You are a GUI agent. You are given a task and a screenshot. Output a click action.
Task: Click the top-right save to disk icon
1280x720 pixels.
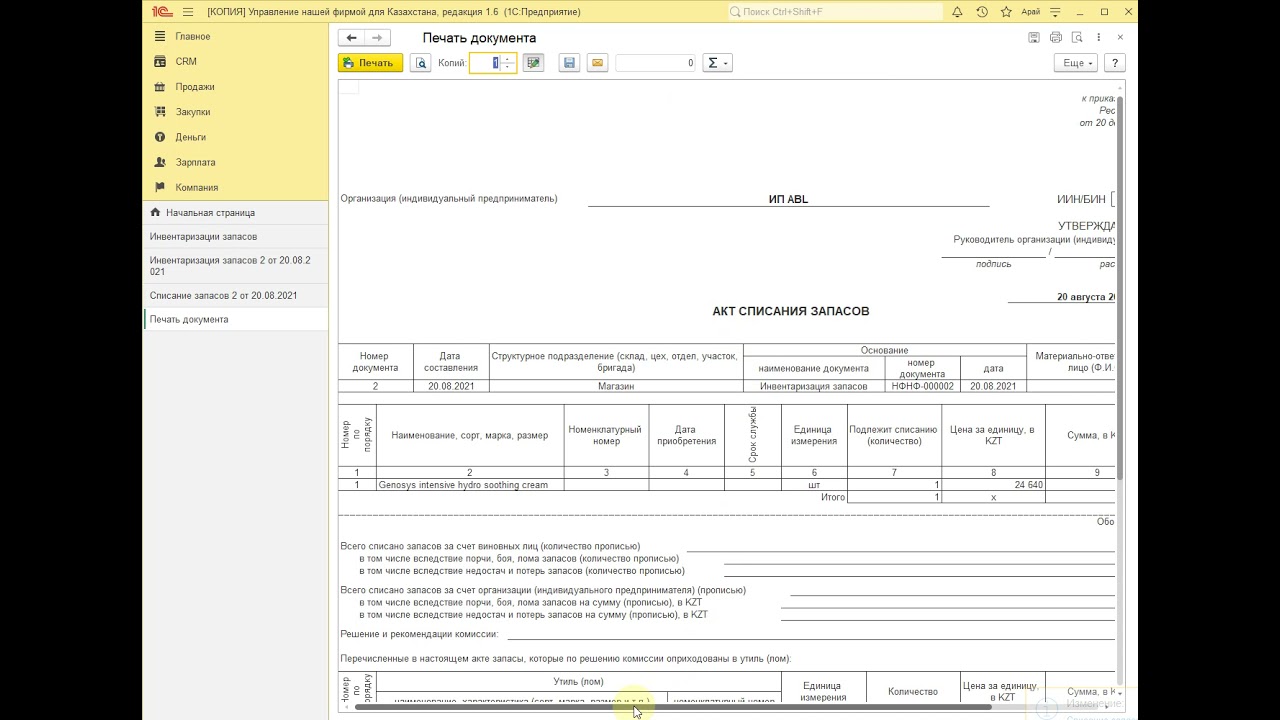tap(1034, 37)
